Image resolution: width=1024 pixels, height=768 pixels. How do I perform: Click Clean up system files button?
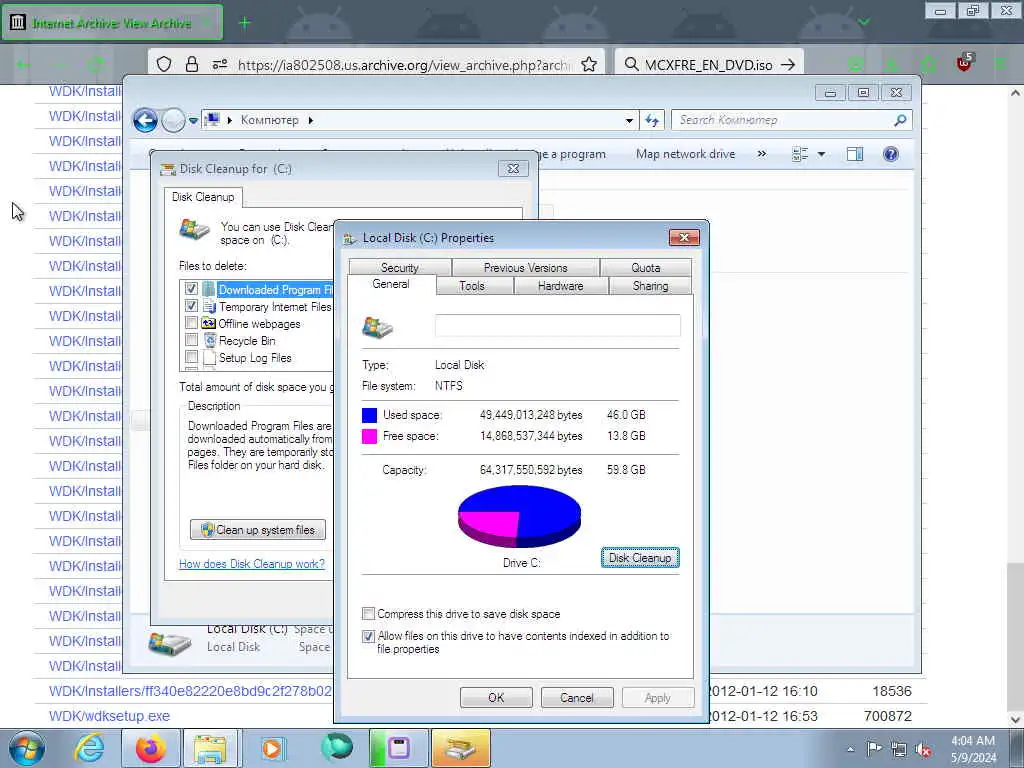(258, 530)
